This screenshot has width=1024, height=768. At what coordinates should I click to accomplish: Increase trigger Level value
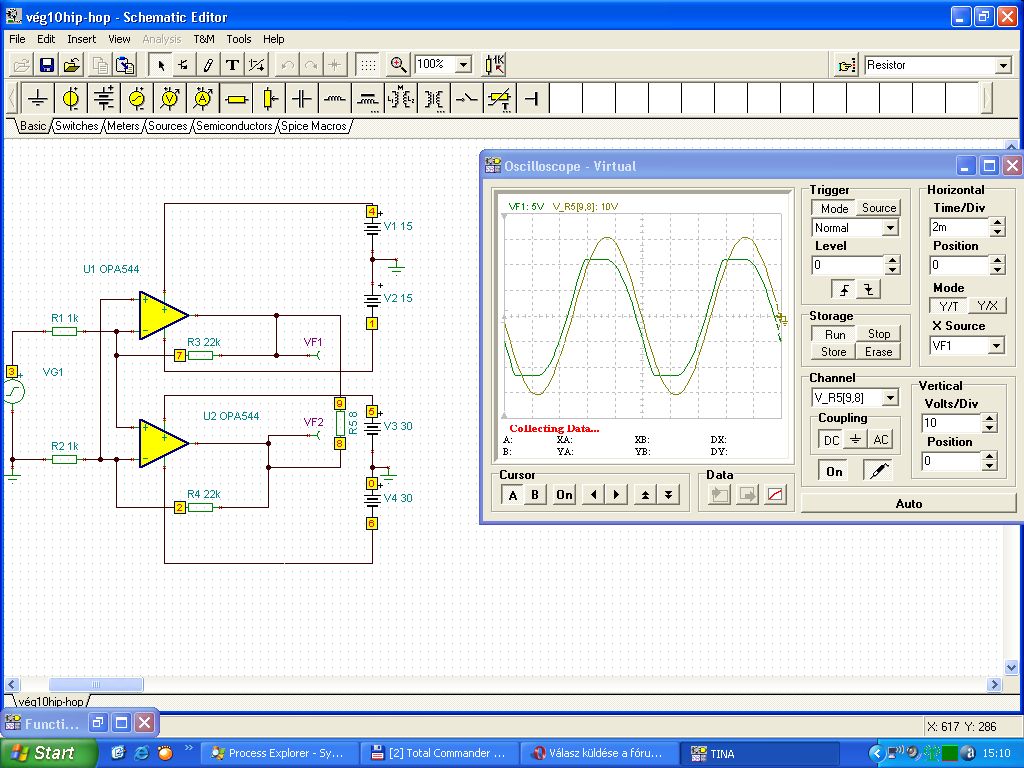tap(893, 261)
